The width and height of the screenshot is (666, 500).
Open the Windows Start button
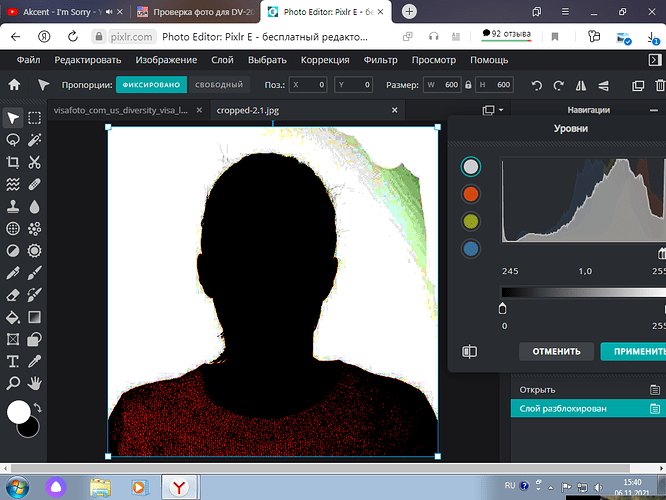17,487
